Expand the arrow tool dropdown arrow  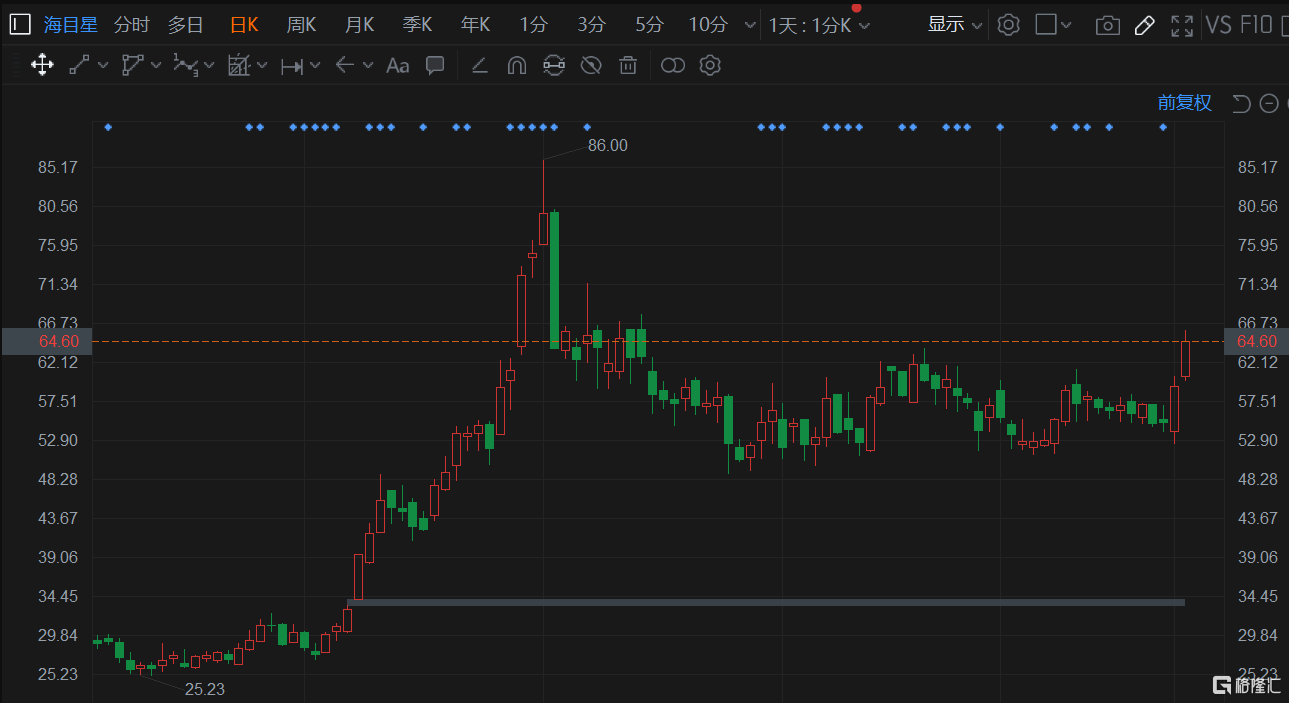click(368, 66)
